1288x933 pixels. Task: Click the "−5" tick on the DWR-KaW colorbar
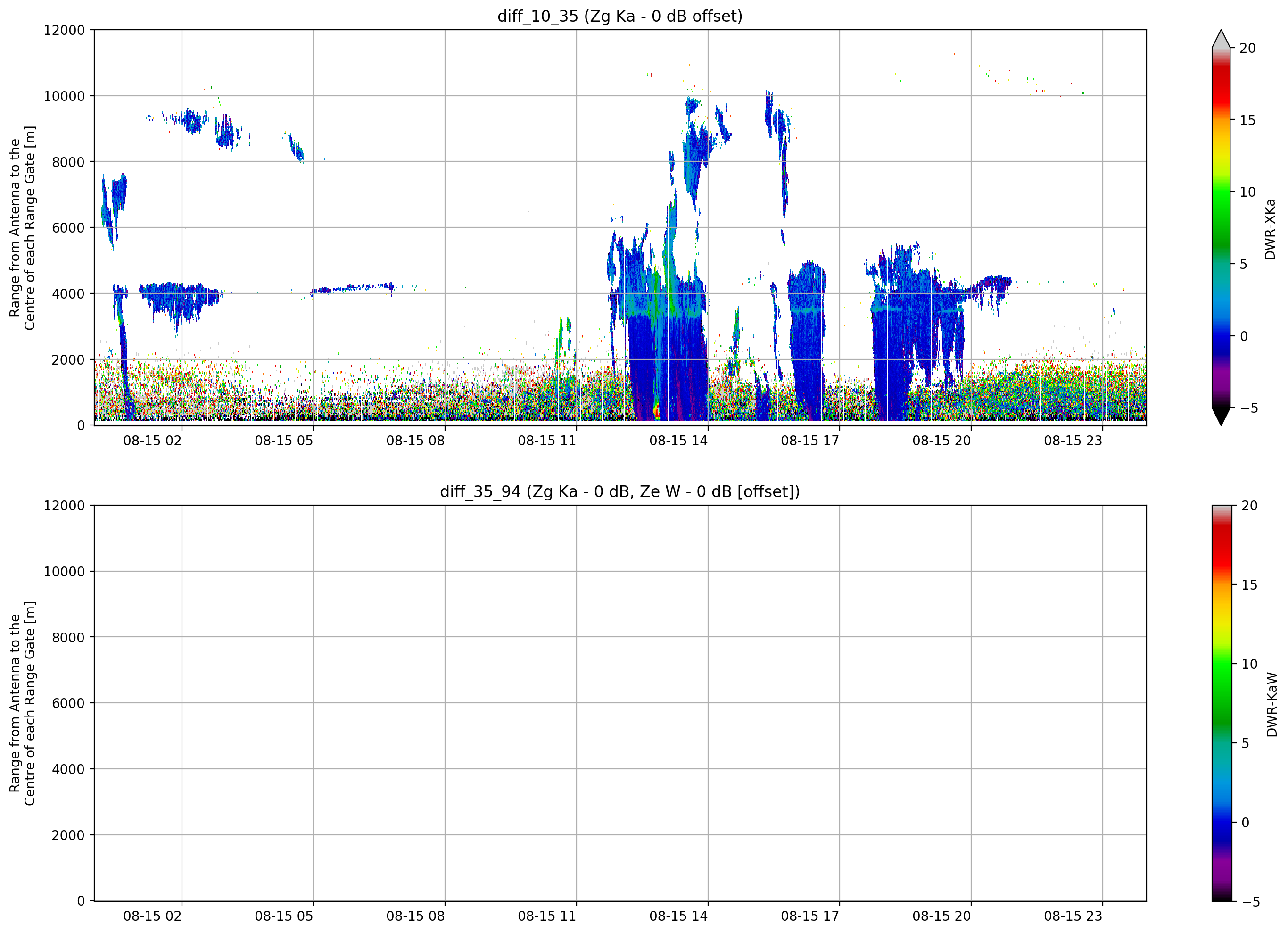(1250, 902)
